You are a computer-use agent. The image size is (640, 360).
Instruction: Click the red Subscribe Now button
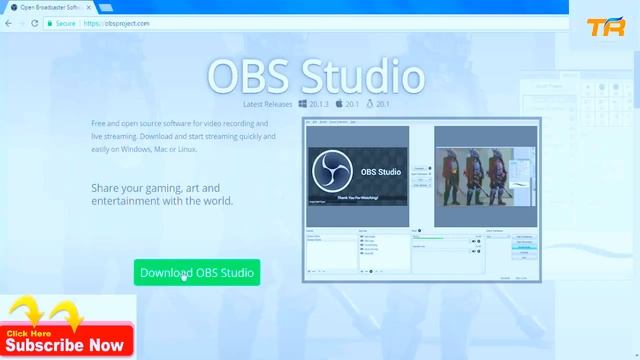pyautogui.click(x=67, y=340)
